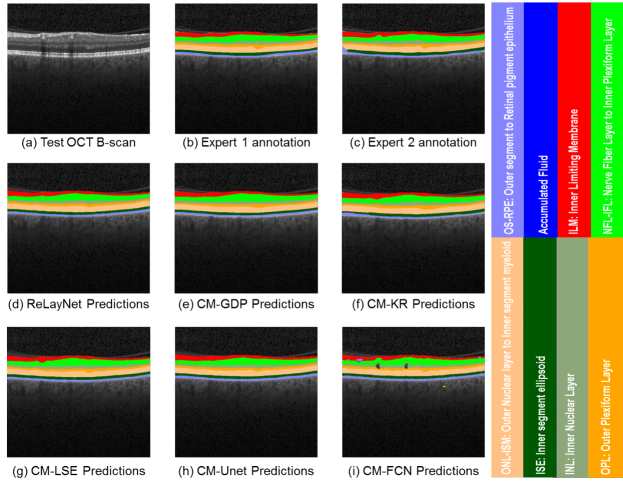Select the CM-KR Predictions image
The height and width of the screenshot is (486, 623).
[x=413, y=228]
